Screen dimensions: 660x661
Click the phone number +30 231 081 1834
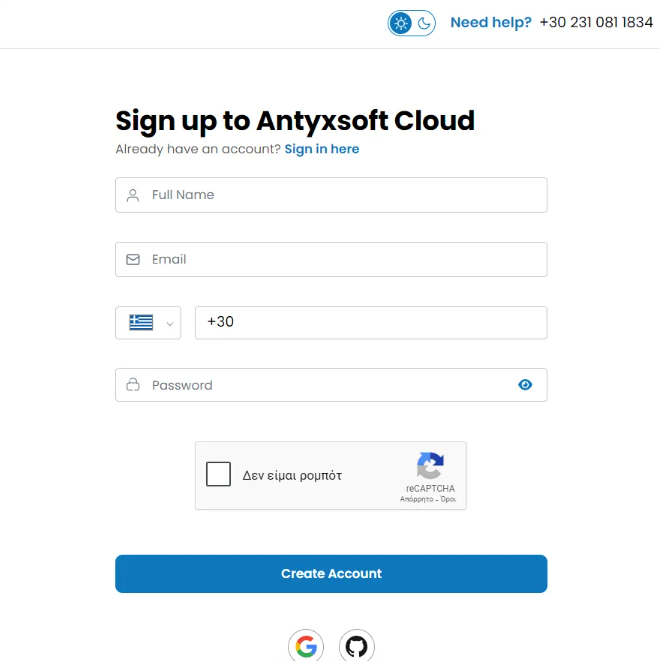point(595,22)
